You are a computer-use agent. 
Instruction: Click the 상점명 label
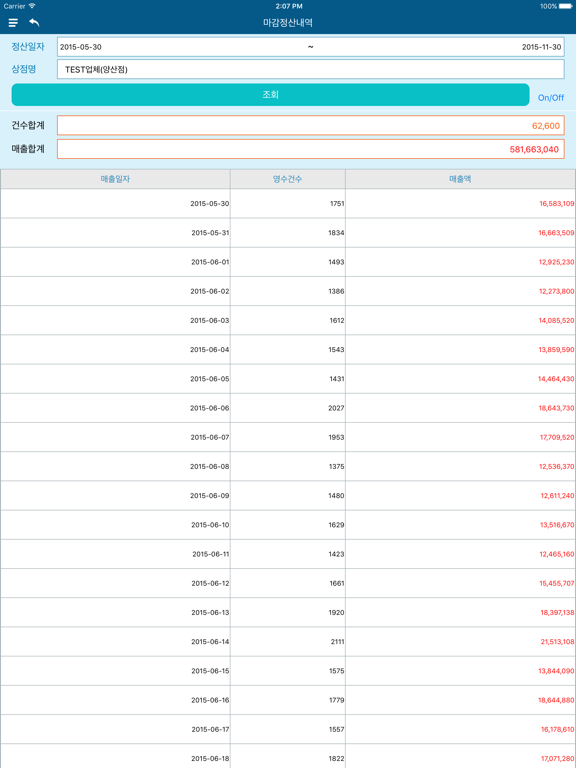pos(24,69)
